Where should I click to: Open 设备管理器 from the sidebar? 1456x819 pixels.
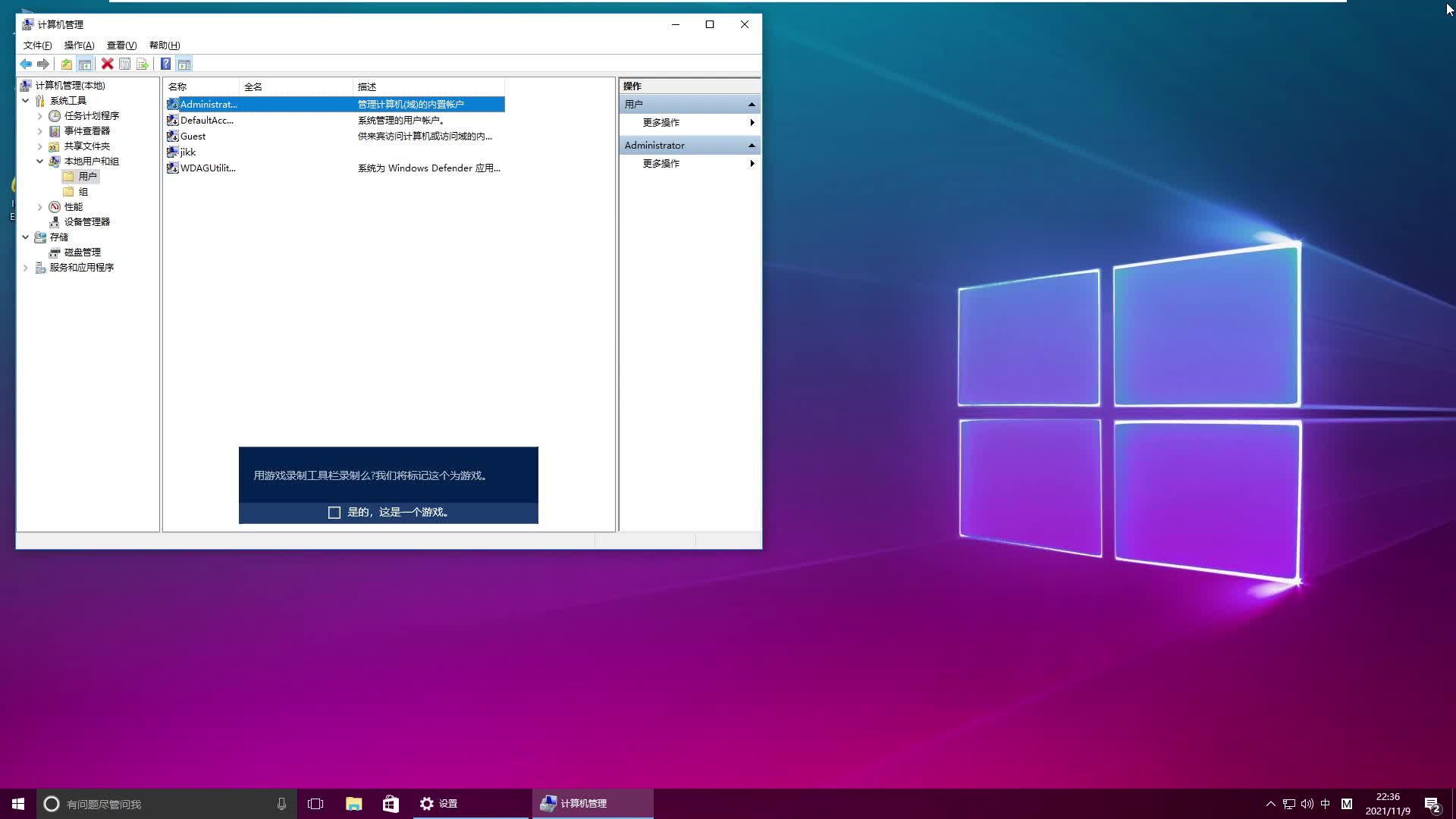[86, 221]
